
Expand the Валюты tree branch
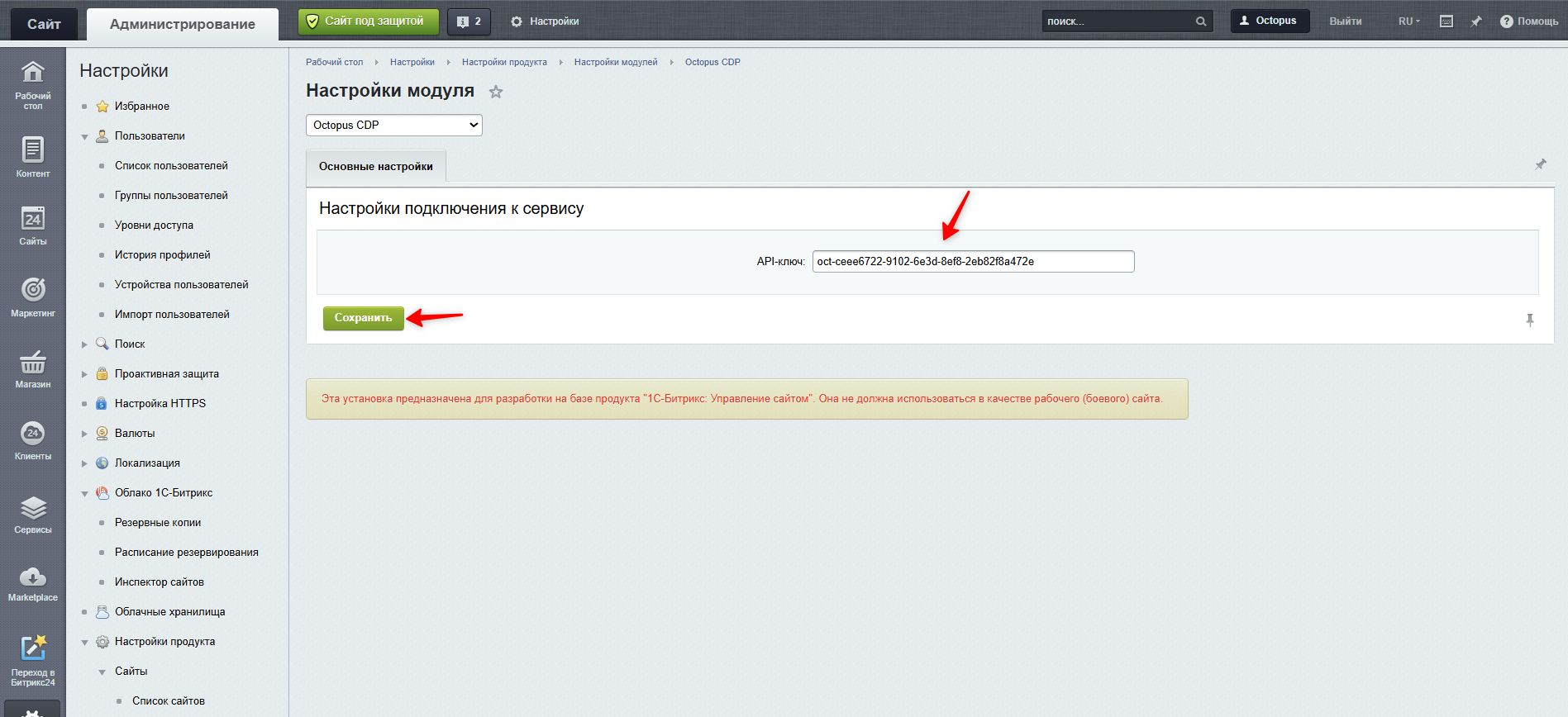(84, 434)
